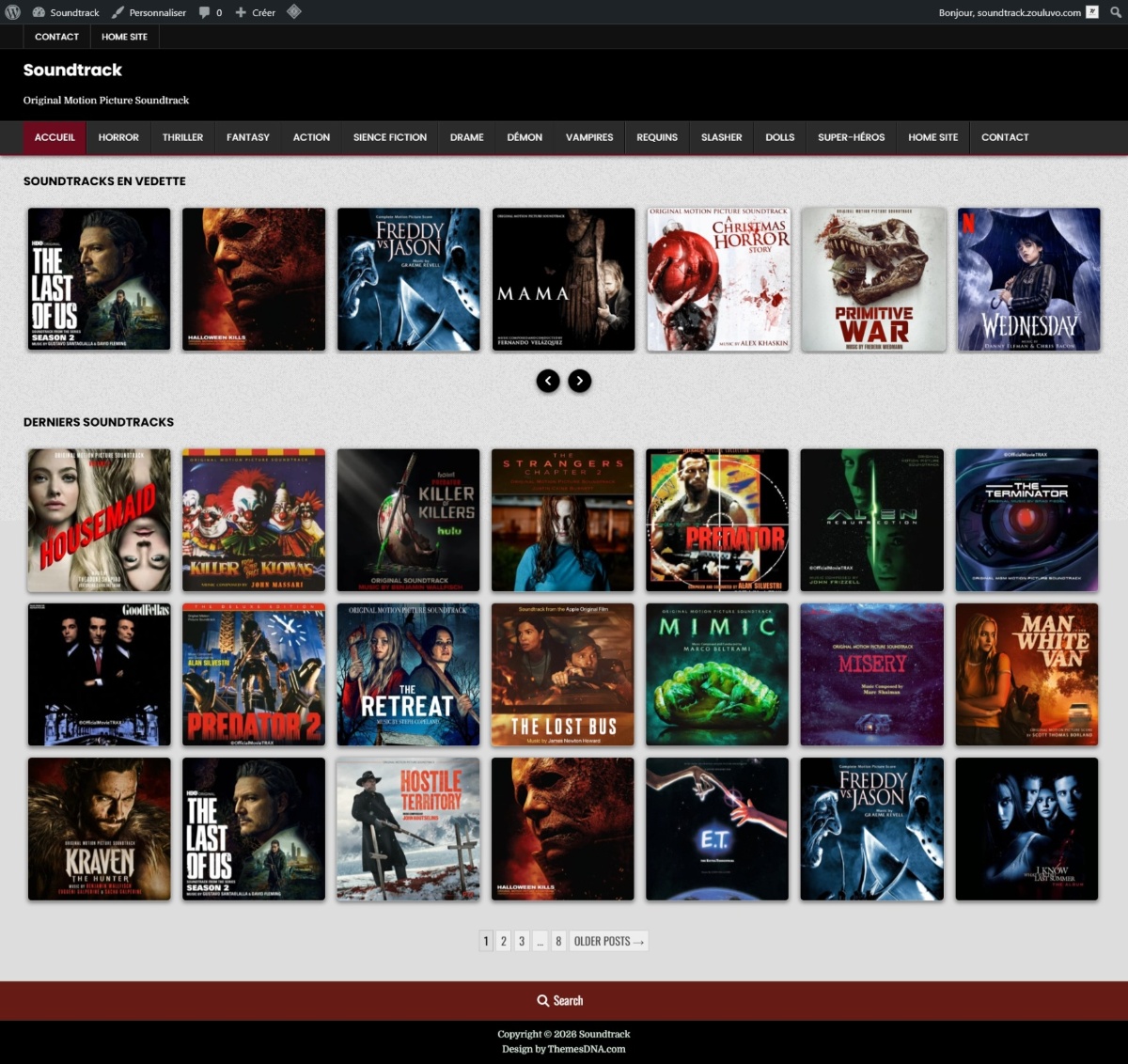Screen dimensions: 1128x1064
Task: Open featured The Last of Us cover
Action: point(100,279)
